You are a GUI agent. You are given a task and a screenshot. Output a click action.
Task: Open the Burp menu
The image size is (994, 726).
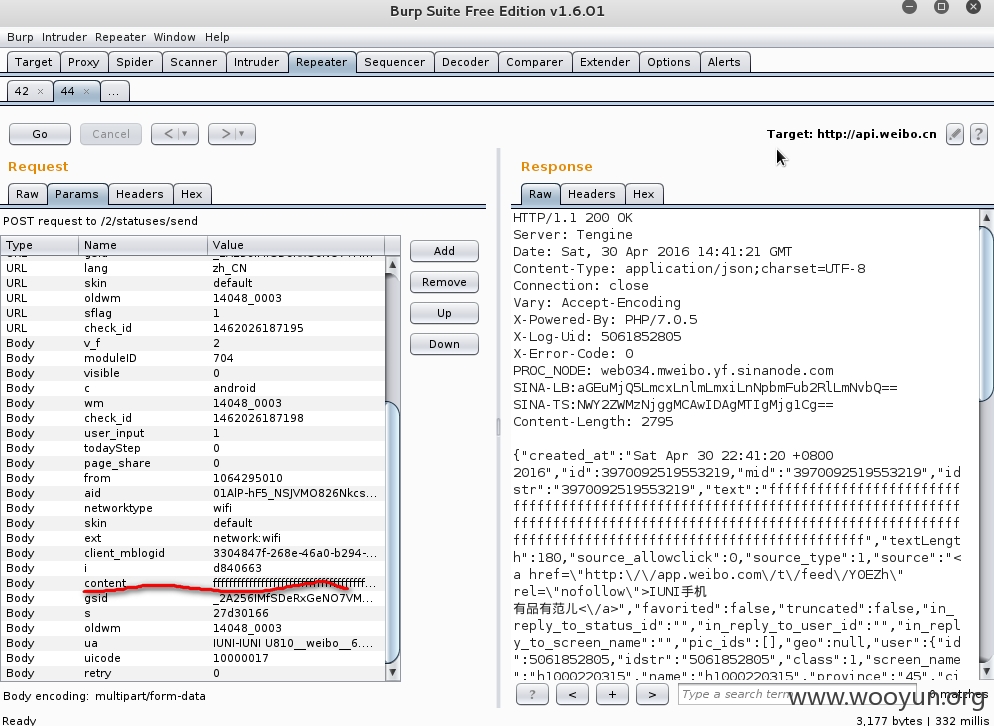click(20, 37)
